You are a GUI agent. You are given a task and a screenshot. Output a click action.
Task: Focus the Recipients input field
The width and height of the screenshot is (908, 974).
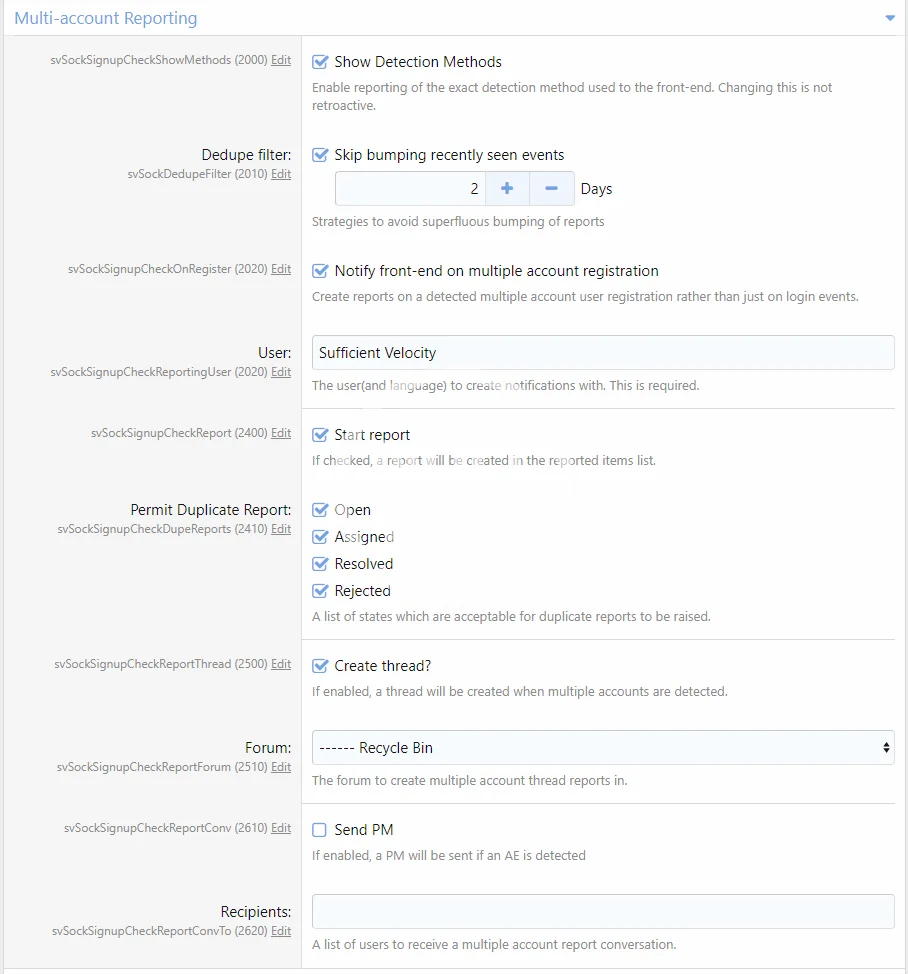[x=603, y=912]
